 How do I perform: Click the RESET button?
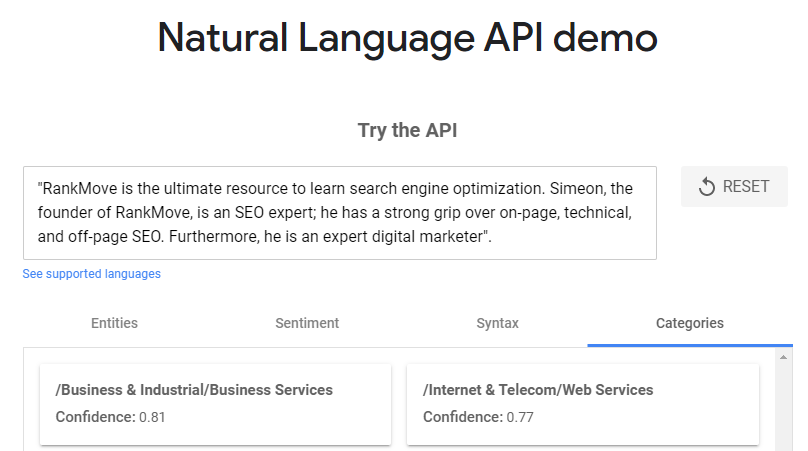tap(734, 187)
